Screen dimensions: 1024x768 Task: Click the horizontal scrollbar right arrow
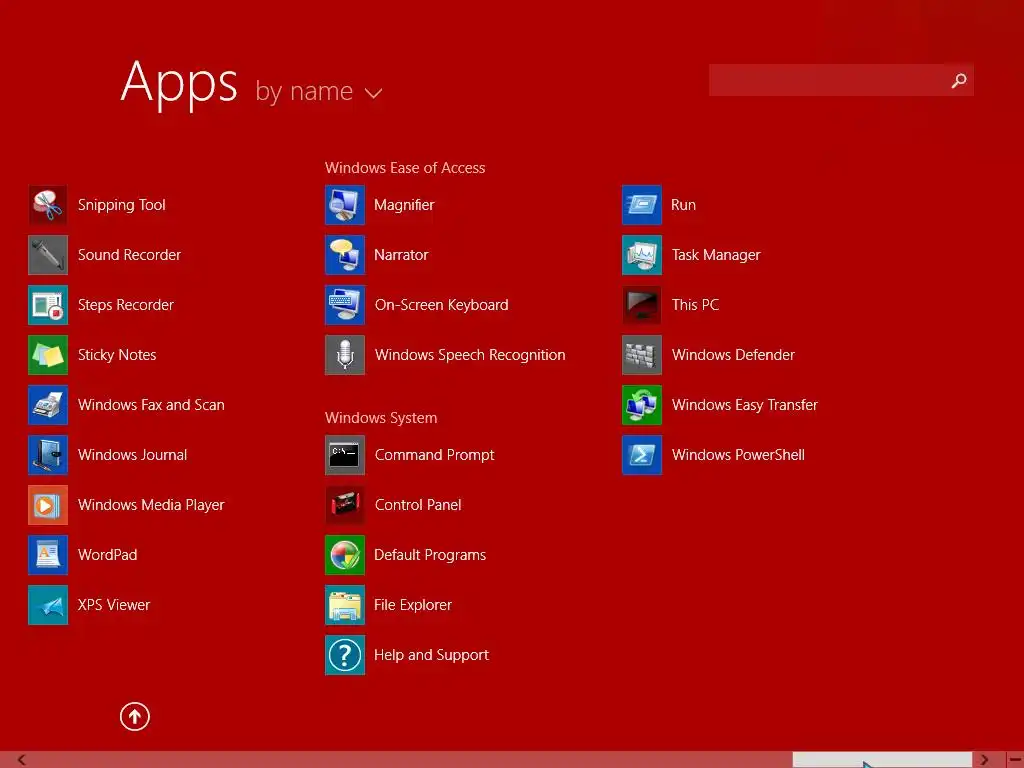[x=984, y=760]
